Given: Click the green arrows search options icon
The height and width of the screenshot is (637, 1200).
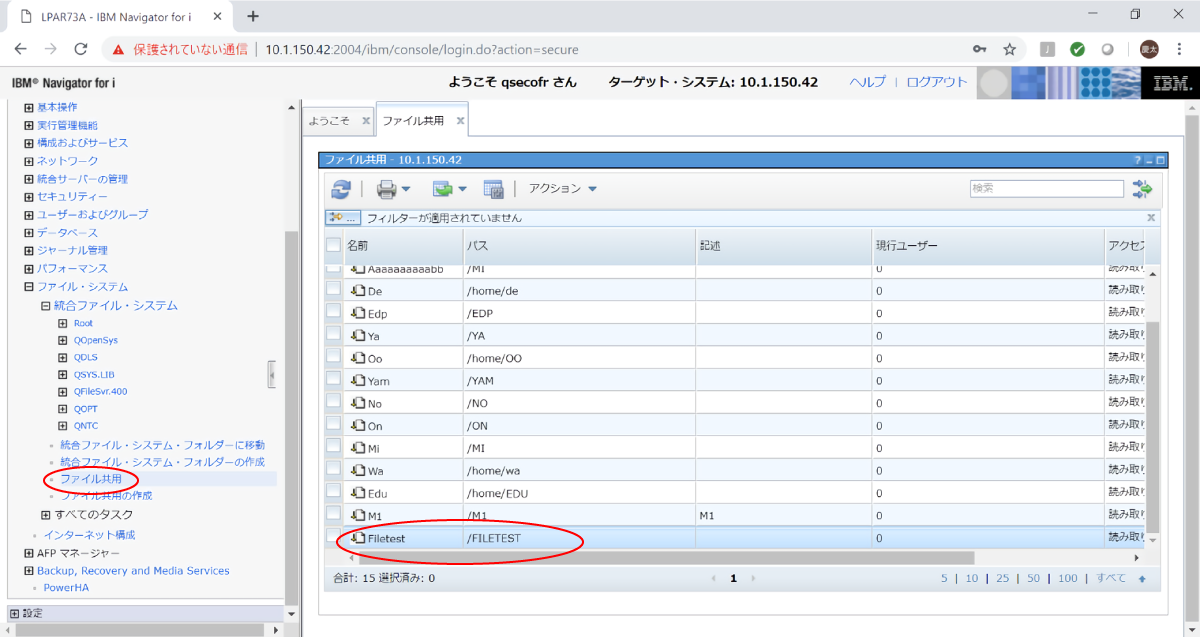Looking at the screenshot, I should (x=1142, y=188).
